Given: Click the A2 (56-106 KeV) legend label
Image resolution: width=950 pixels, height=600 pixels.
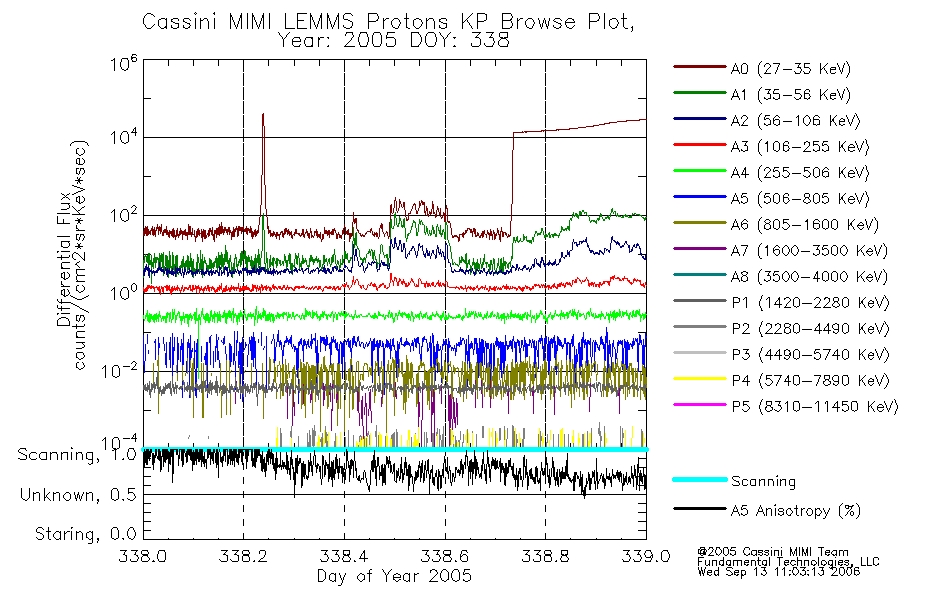Looking at the screenshot, I should [x=796, y=121].
